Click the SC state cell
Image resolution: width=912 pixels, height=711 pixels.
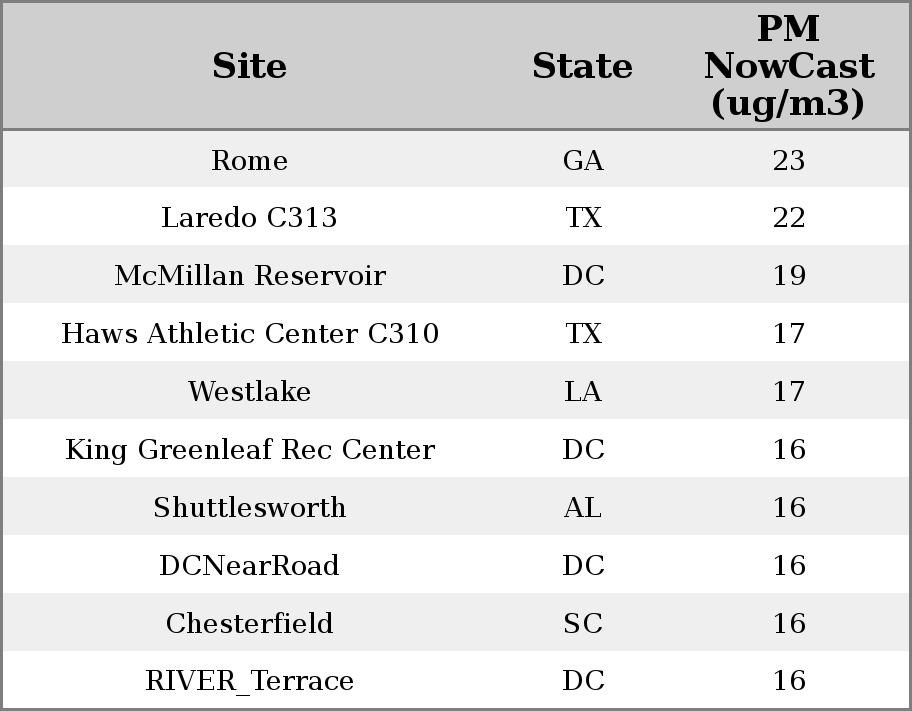coord(583,623)
